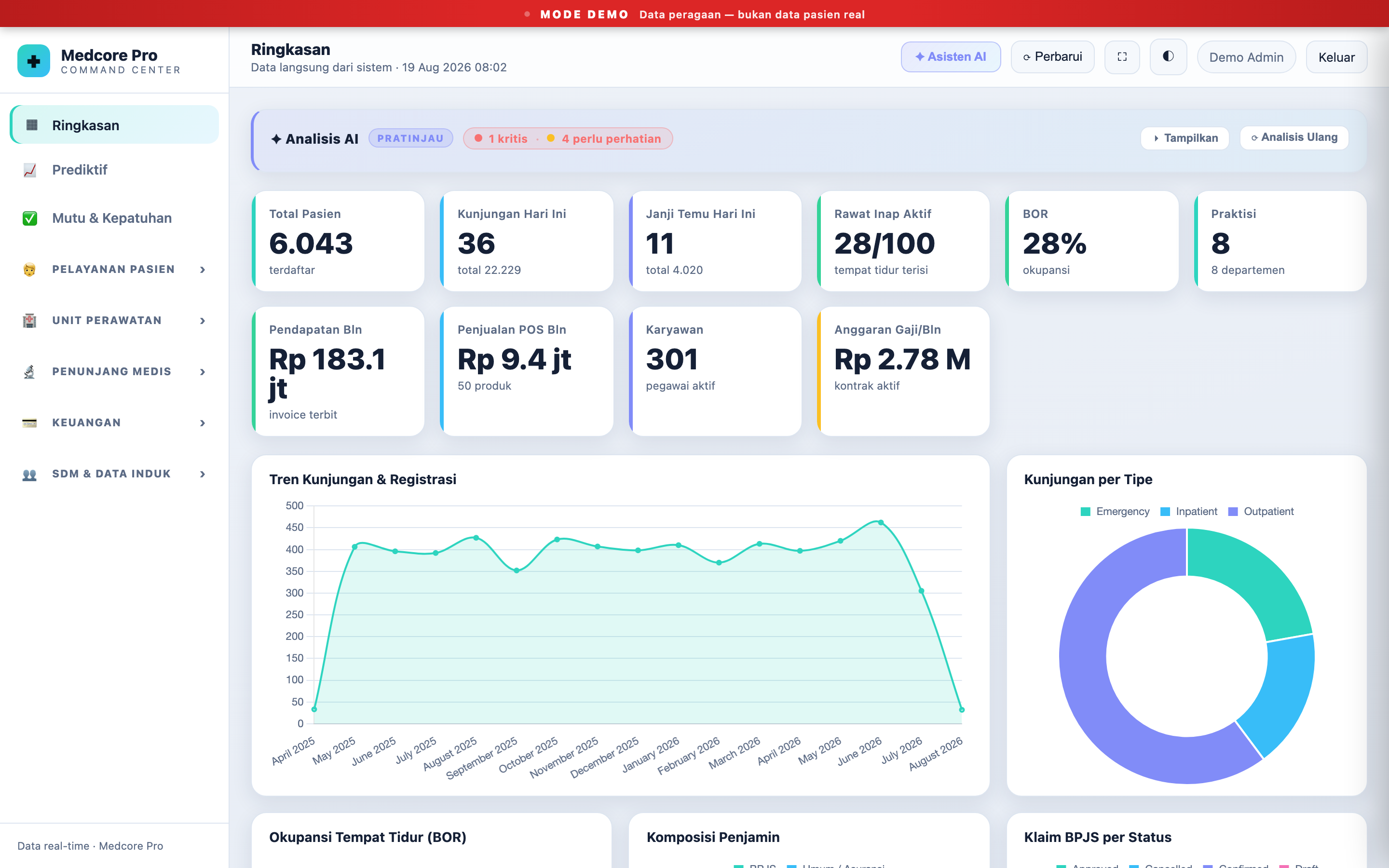The width and height of the screenshot is (1389, 868).
Task: Open the Prediktif sidebar page
Action: click(x=114, y=170)
